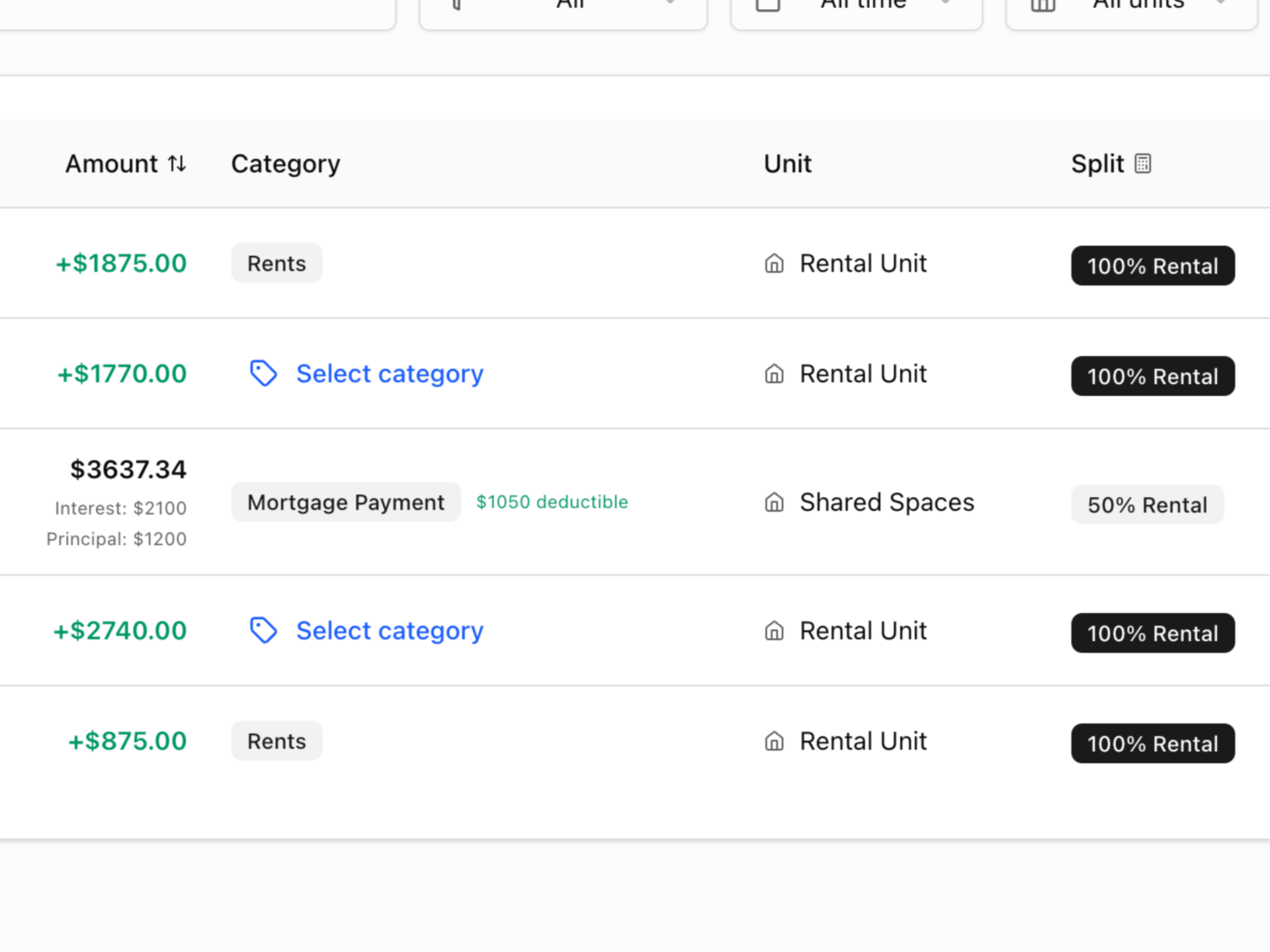Click tag icon on the +$1770.00 row
Image resolution: width=1270 pixels, height=952 pixels.
click(x=263, y=374)
